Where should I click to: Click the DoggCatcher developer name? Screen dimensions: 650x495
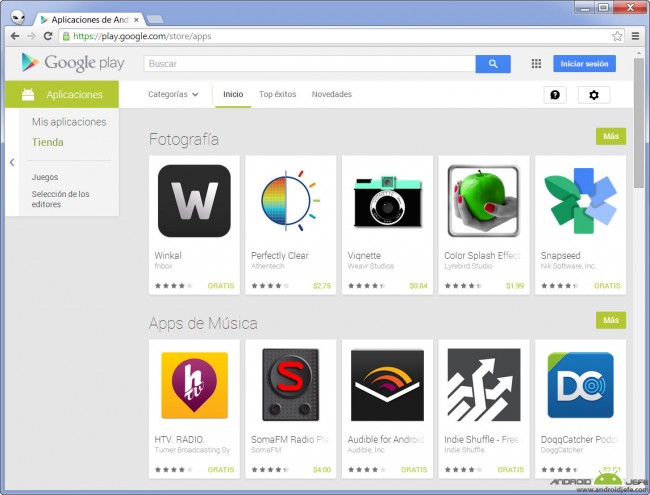(x=562, y=450)
